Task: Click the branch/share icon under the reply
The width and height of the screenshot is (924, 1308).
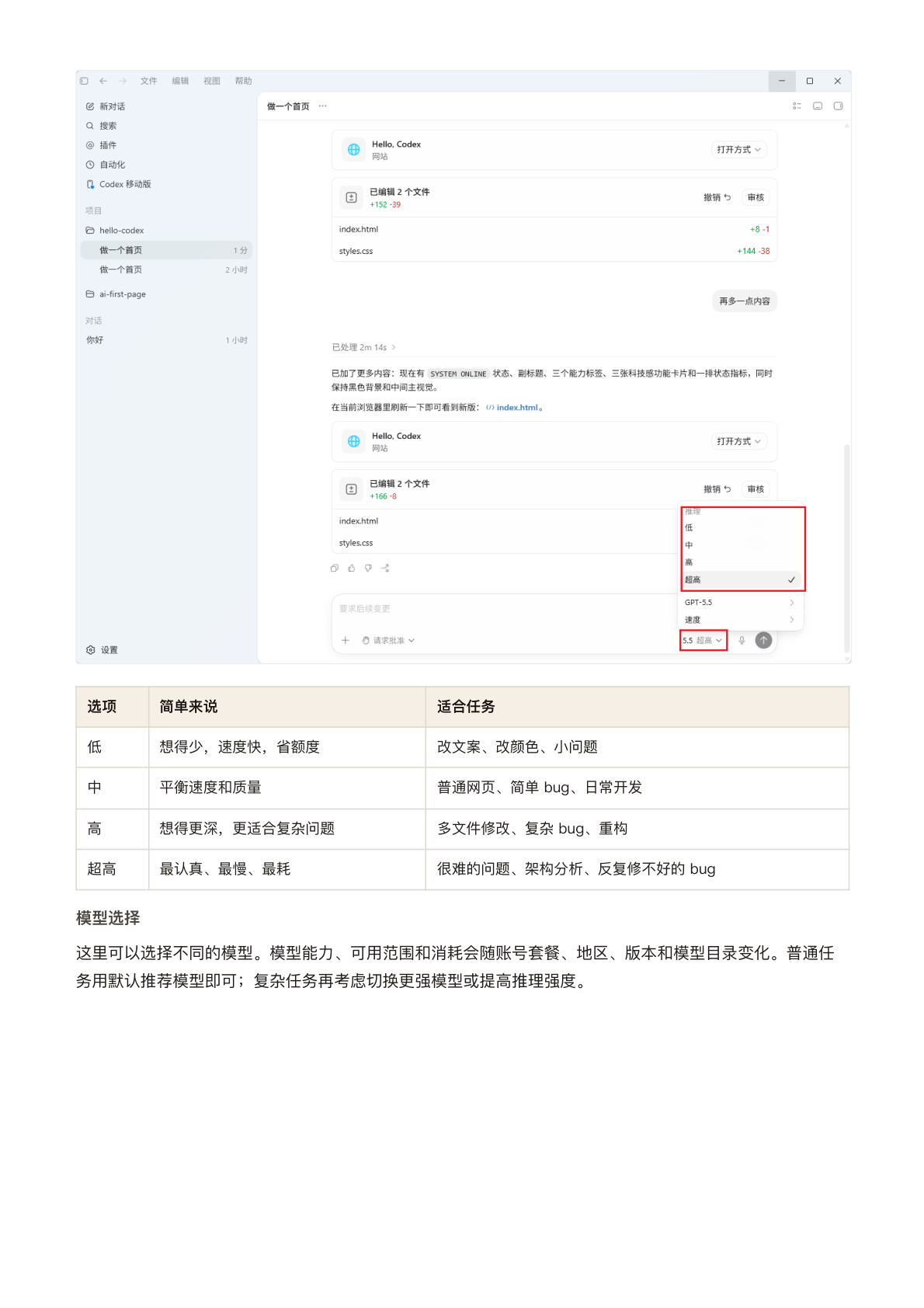Action: 385,569
